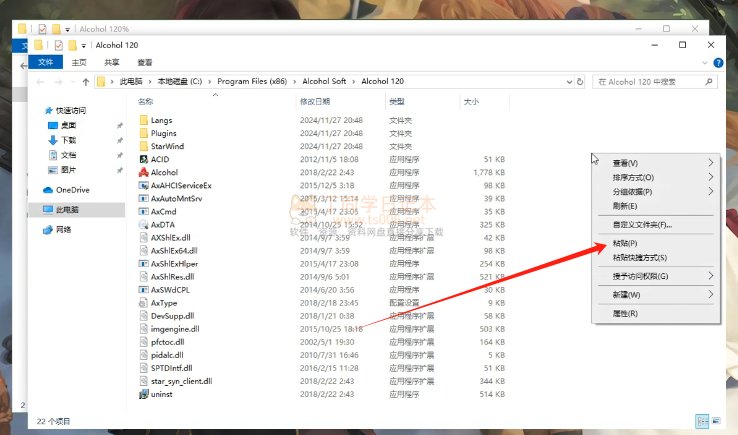Open the Plugins folder
The image size is (738, 435).
tap(163, 133)
